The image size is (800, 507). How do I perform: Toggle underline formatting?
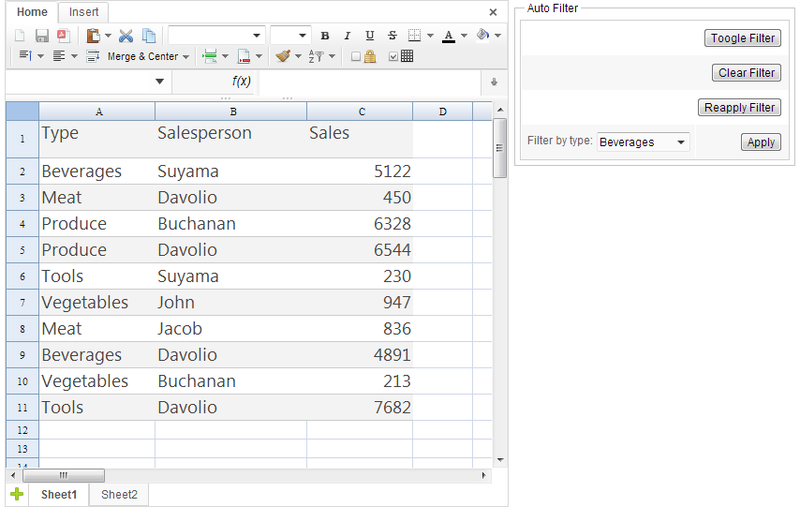[x=370, y=35]
